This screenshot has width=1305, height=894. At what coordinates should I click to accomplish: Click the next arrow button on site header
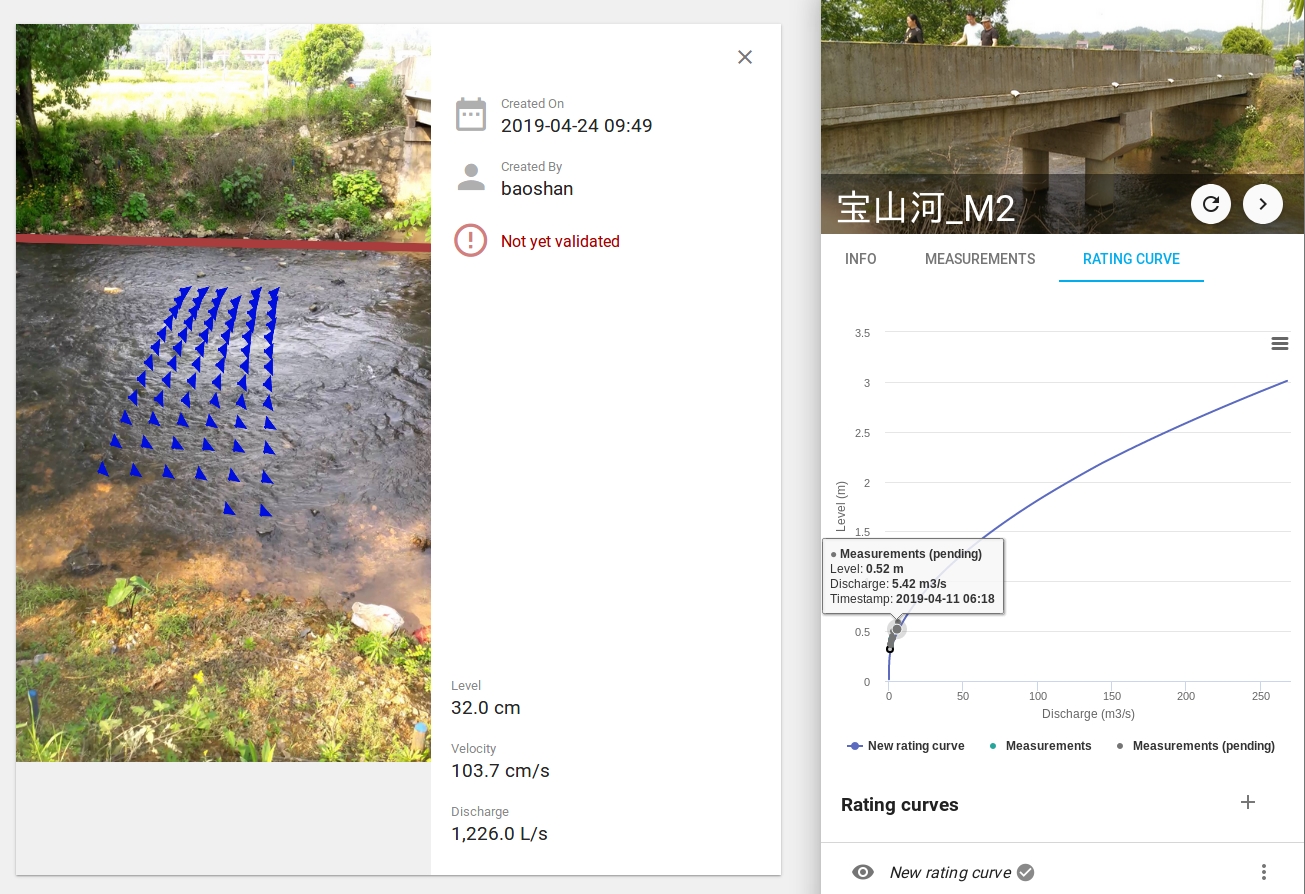(x=1262, y=204)
